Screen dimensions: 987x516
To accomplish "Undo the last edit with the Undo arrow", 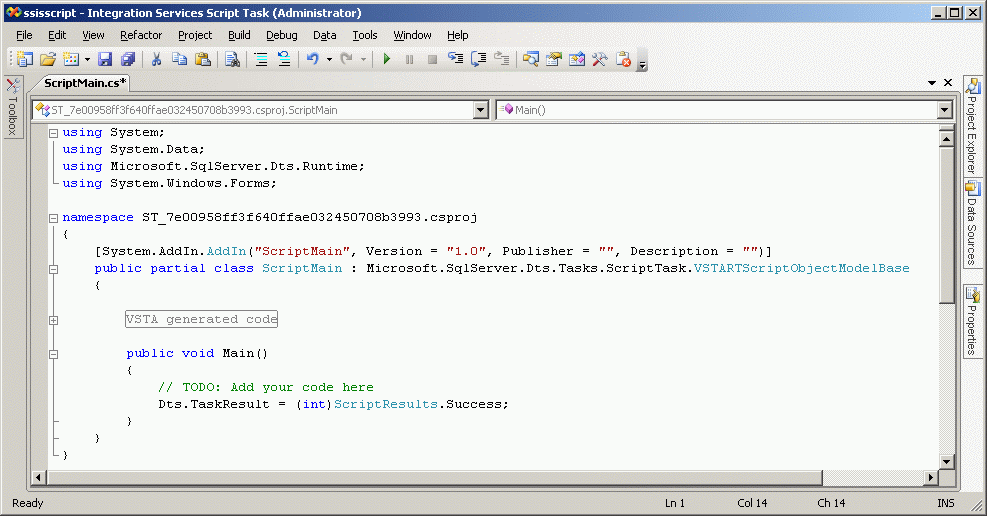I will (312, 59).
